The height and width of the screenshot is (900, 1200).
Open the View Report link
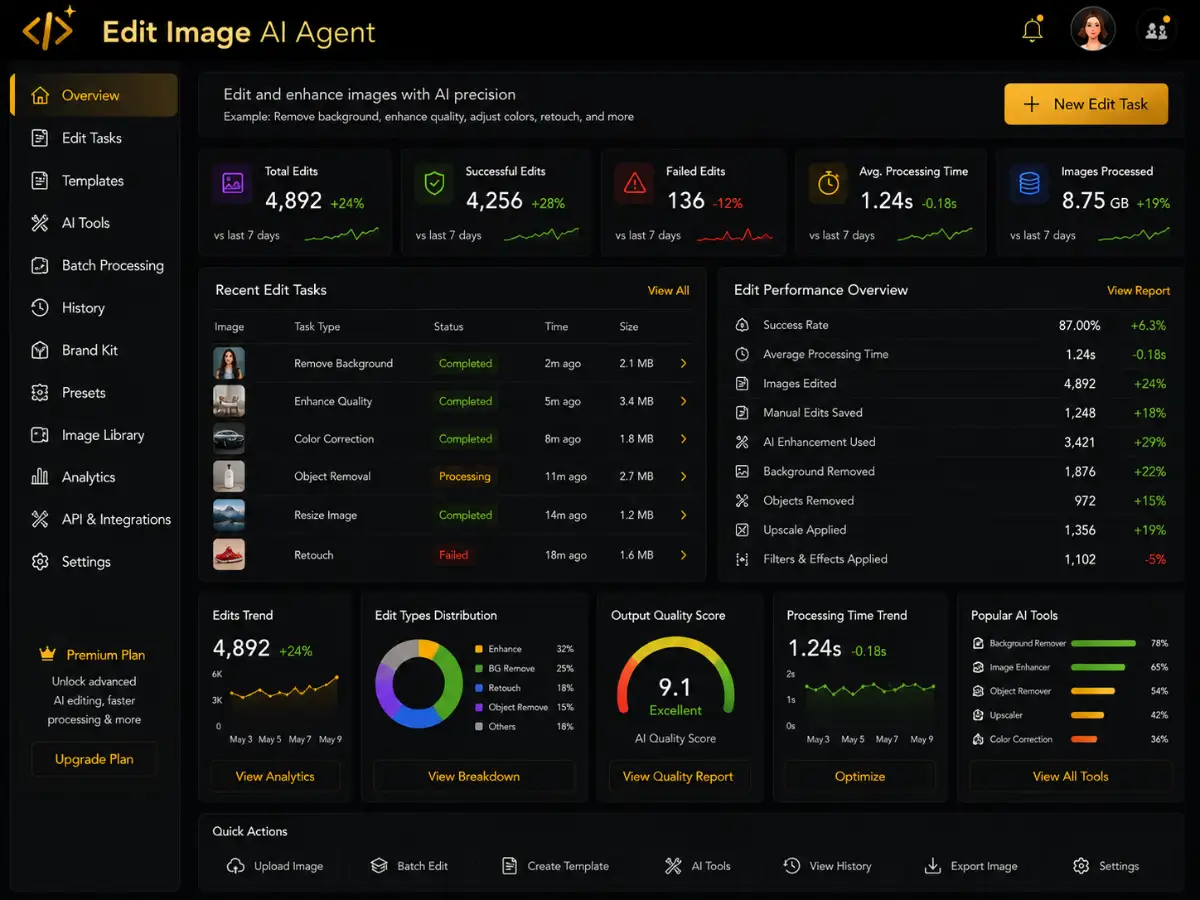1138,291
